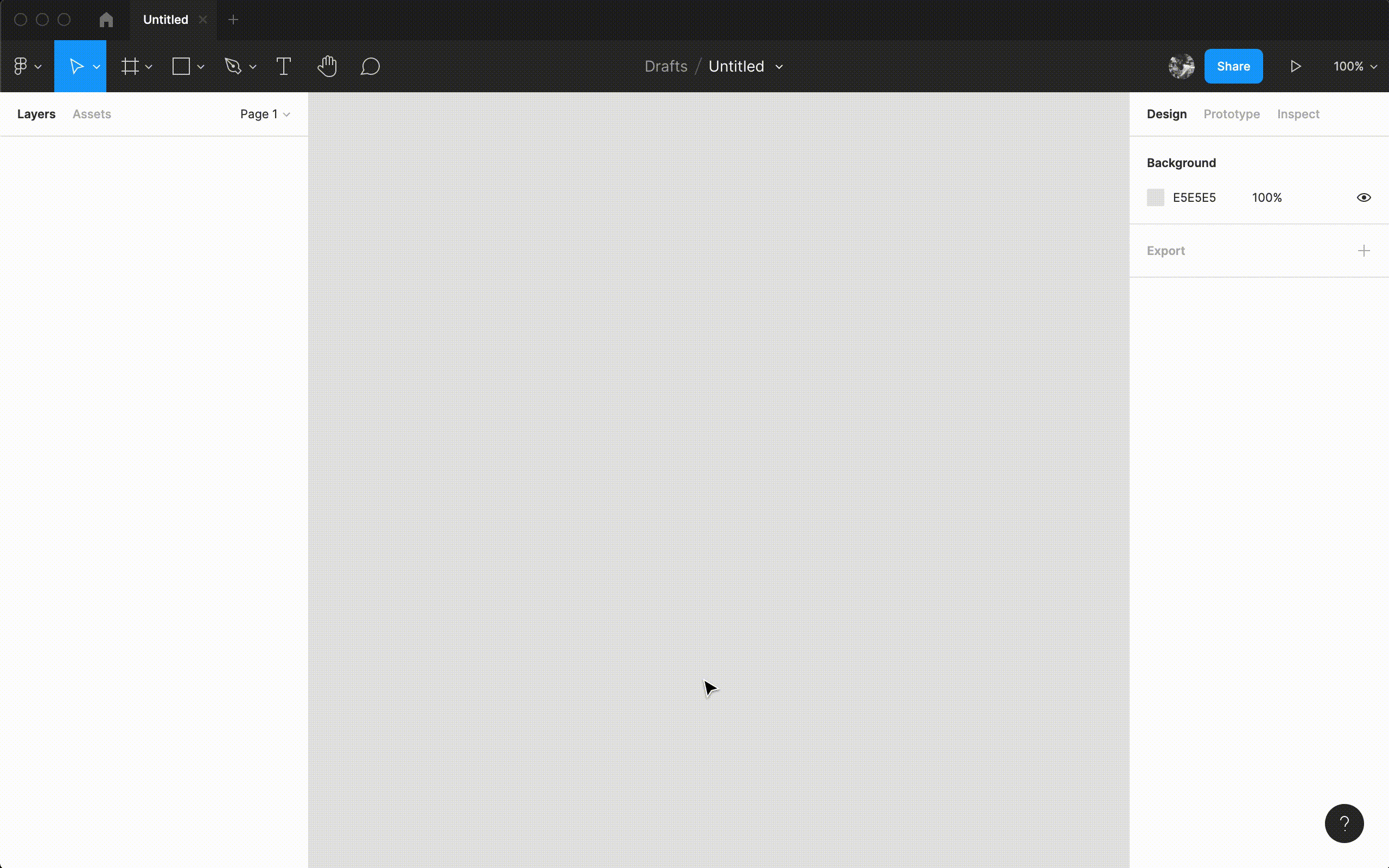Select the Pen tool
Screen dimensions: 1389x868
pyautogui.click(x=233, y=67)
